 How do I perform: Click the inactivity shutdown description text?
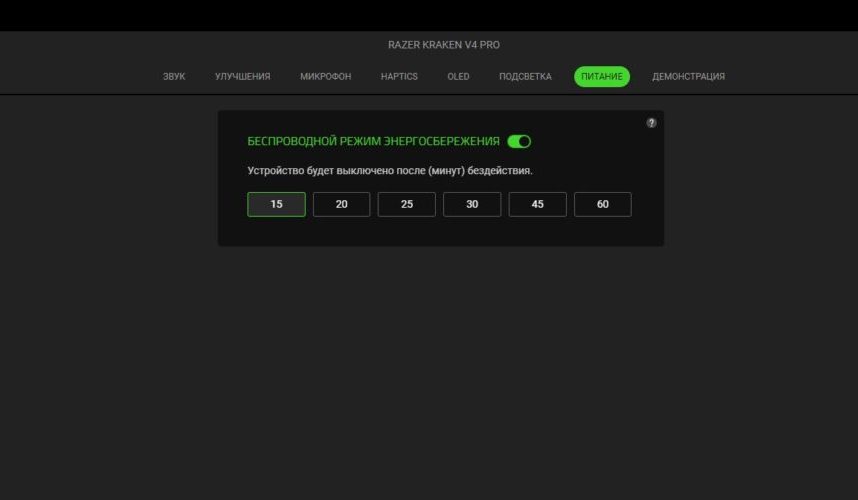390,171
